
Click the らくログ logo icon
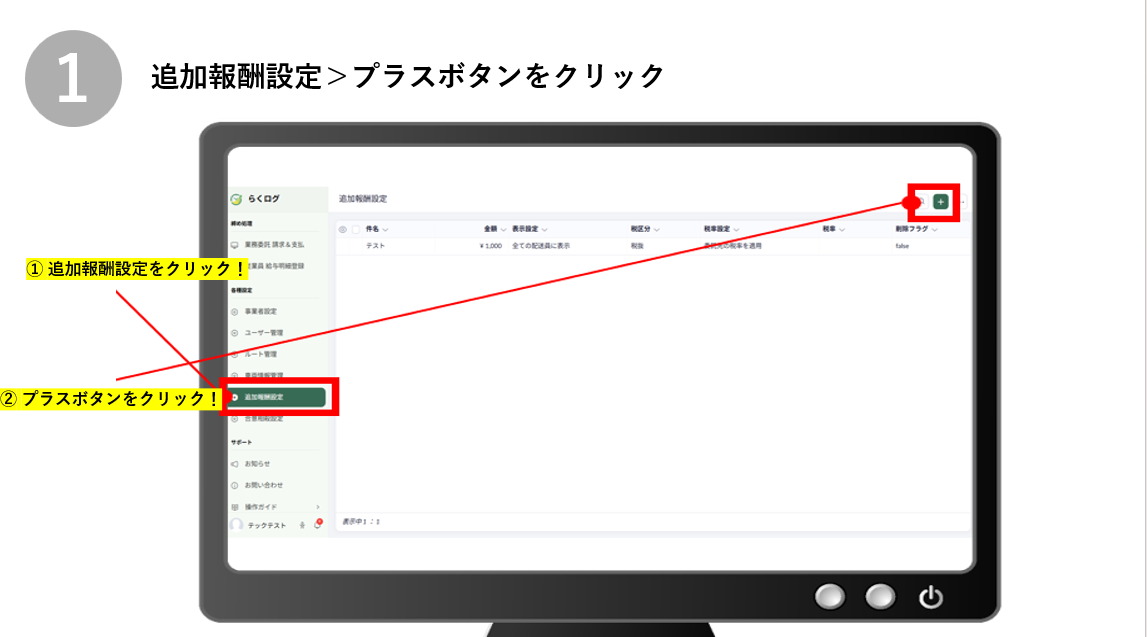(237, 199)
